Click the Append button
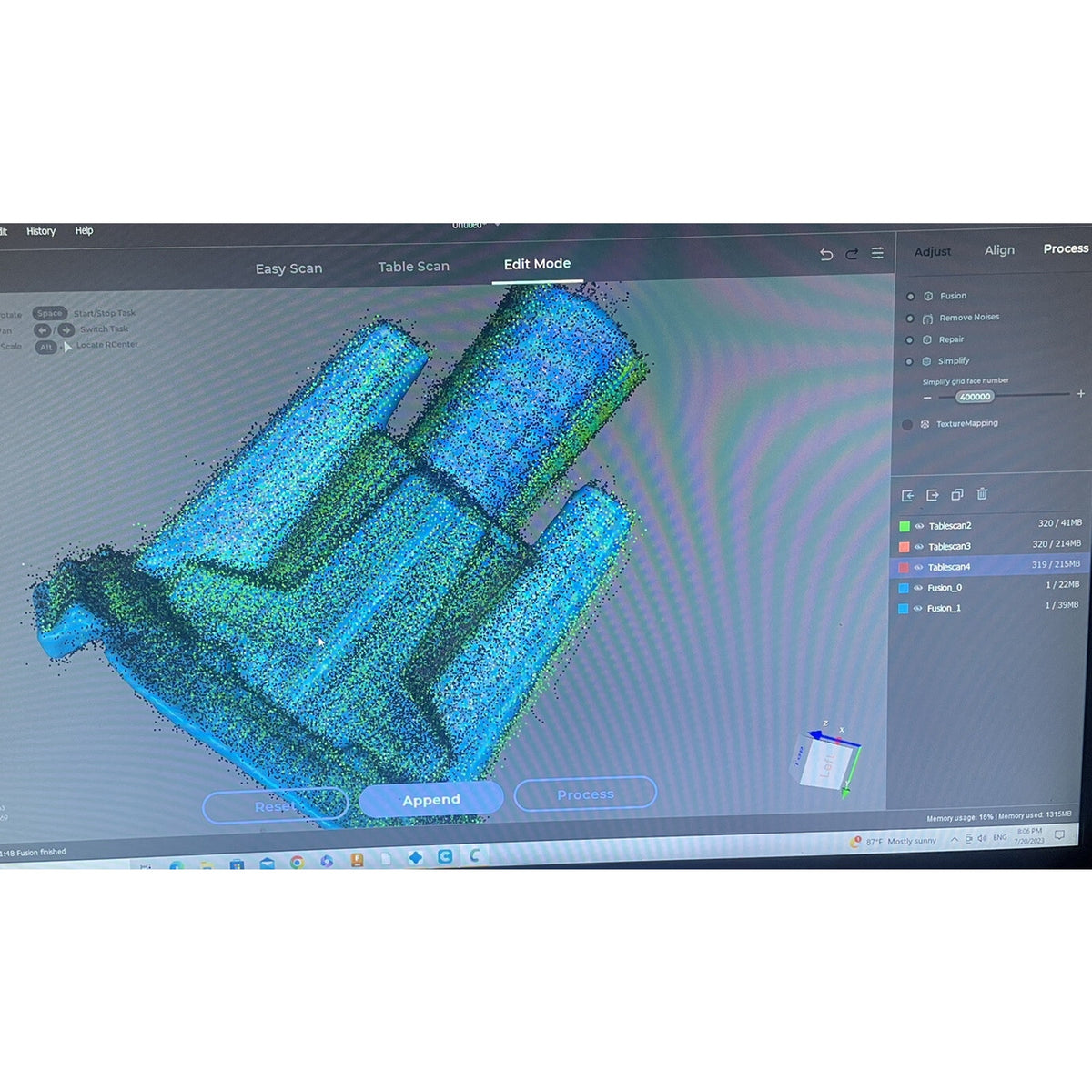The image size is (1092, 1092). (x=431, y=799)
